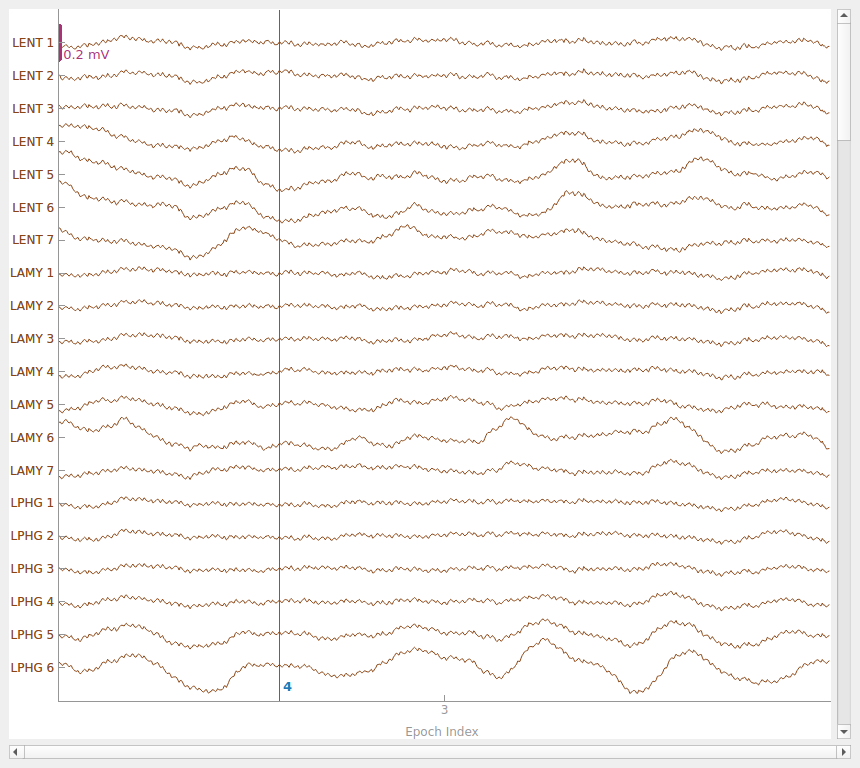Select channel label LAMY 5
This screenshot has width=860, height=768.
[32, 404]
